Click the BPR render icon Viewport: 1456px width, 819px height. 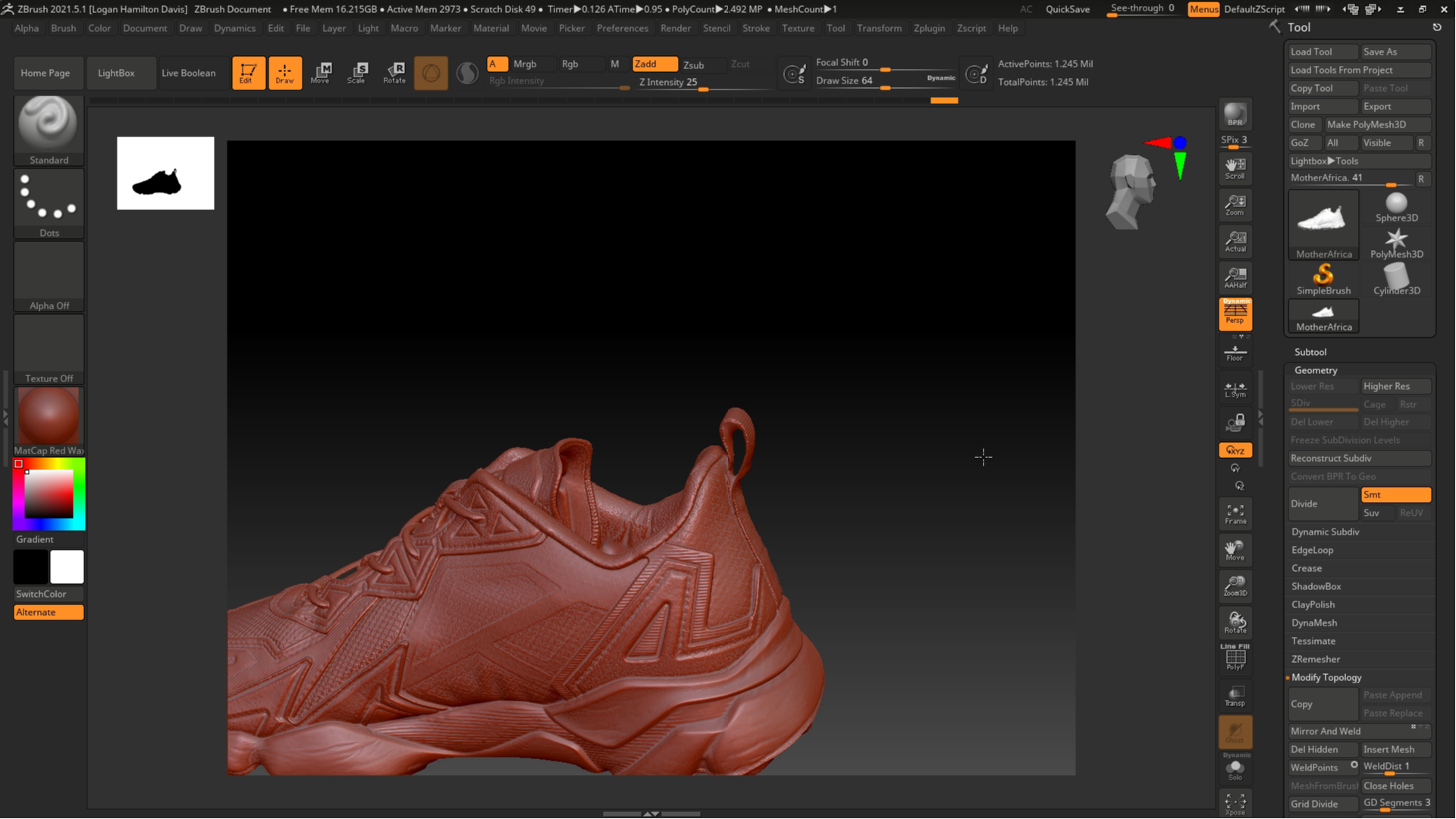(1235, 115)
